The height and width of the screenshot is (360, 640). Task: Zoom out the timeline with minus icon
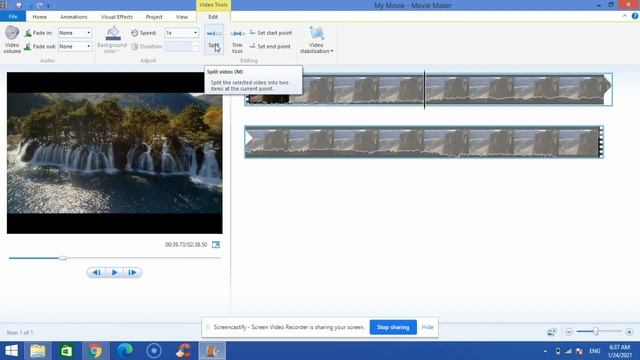tap(569, 332)
